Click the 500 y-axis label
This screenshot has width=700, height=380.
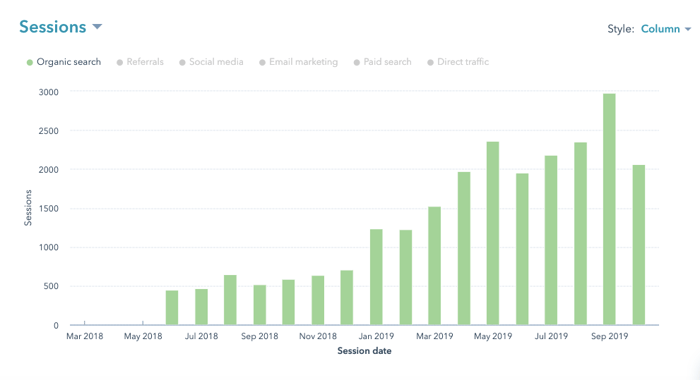click(51, 286)
